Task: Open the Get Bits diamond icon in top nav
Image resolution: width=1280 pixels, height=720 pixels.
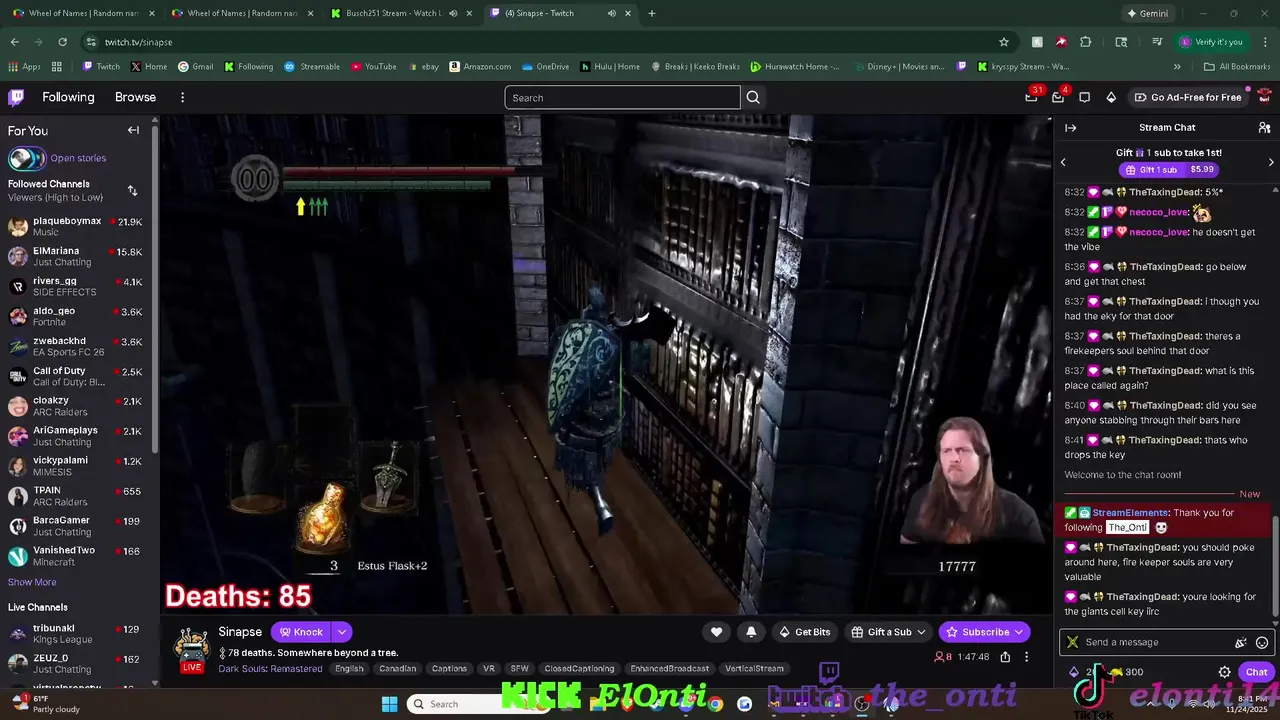Action: tap(1111, 97)
